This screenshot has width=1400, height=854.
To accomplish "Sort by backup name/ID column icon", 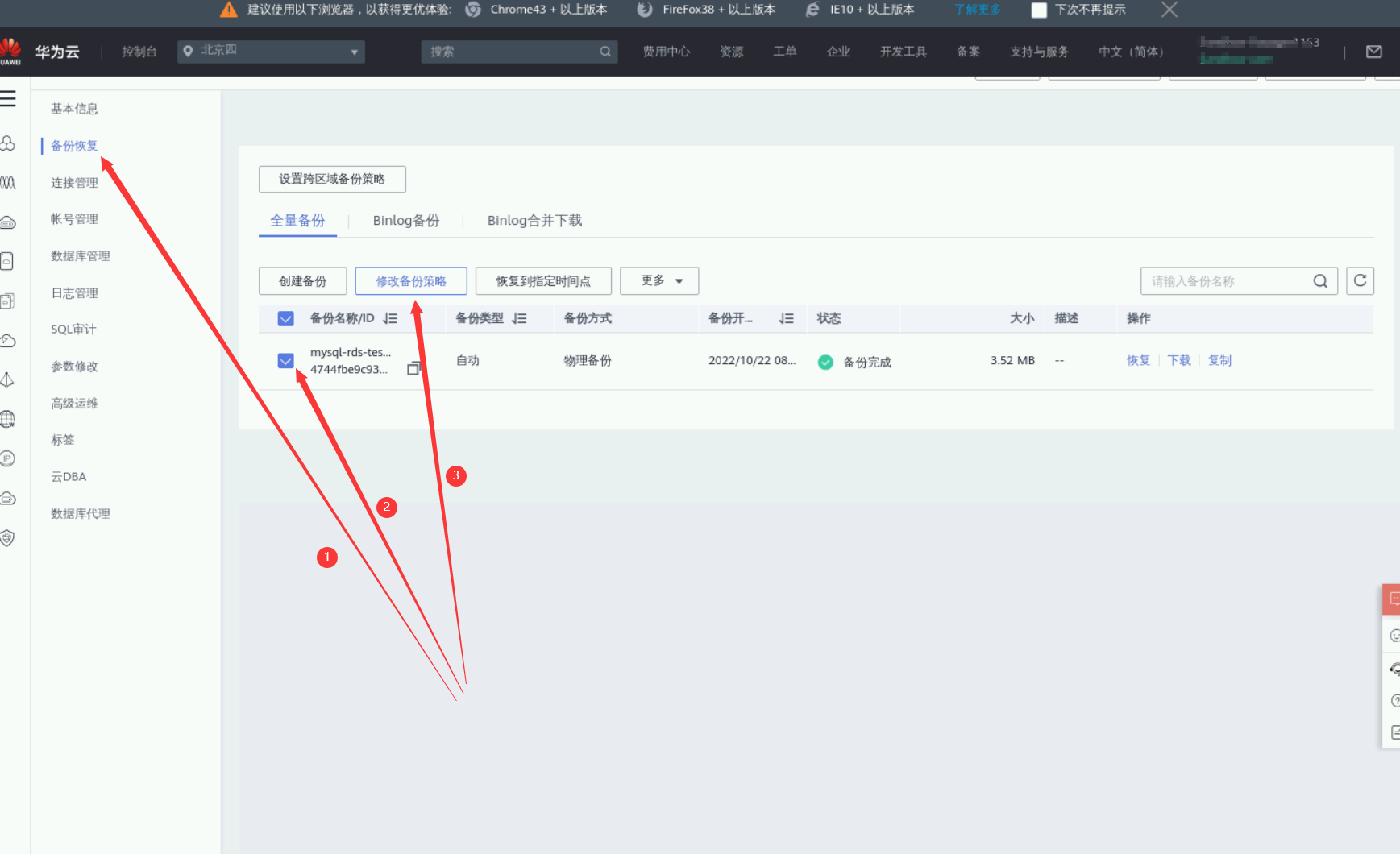I will point(391,318).
